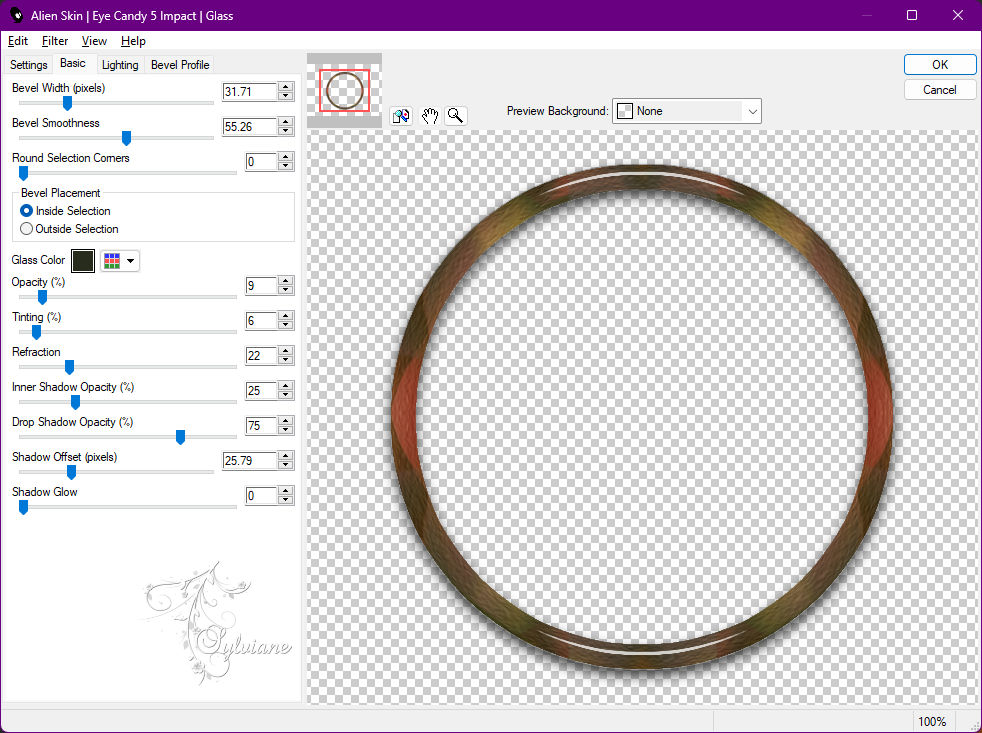Click the Tinting percent value field
The width and height of the screenshot is (982, 733).
click(x=261, y=321)
